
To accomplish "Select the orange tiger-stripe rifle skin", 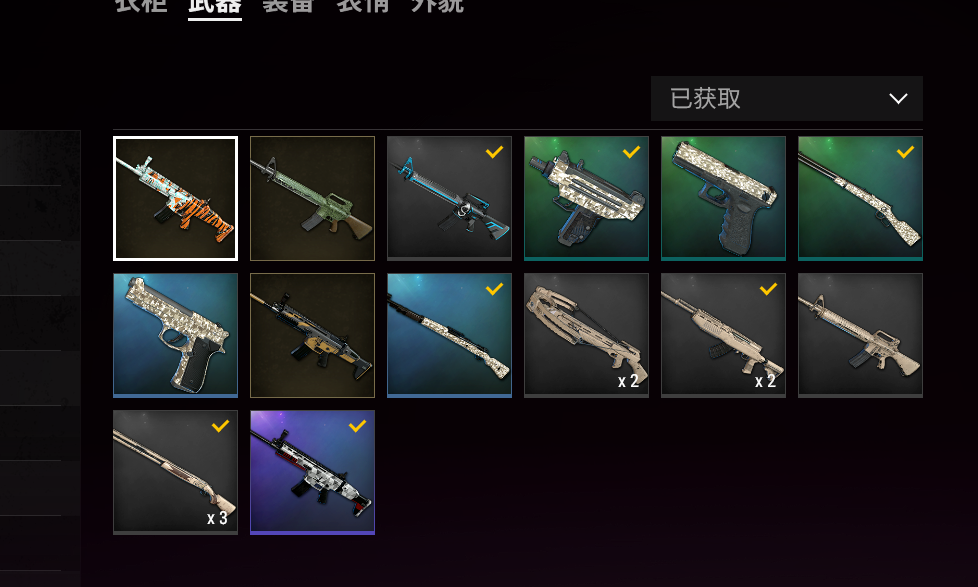I will click(175, 198).
